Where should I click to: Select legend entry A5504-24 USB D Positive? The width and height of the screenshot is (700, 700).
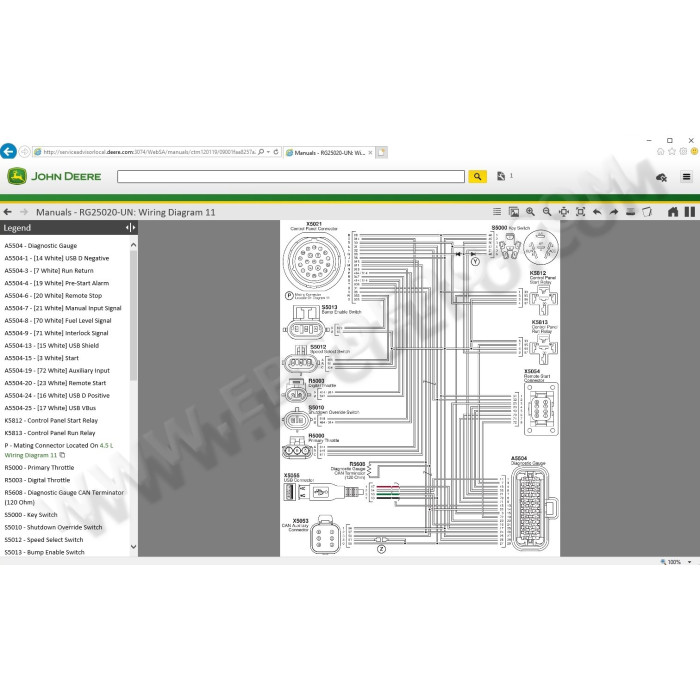57,396
